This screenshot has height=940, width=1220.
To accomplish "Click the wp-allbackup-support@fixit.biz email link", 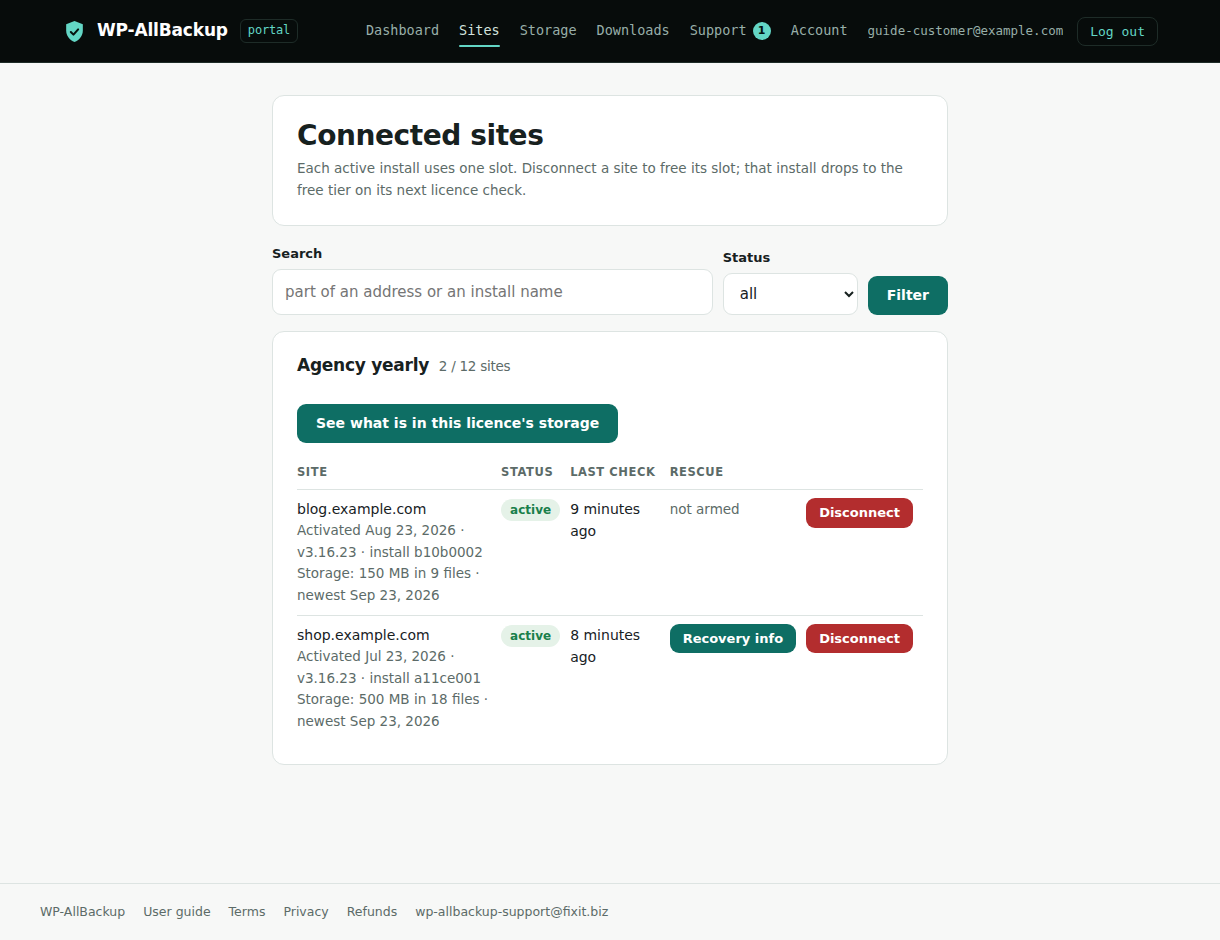I will coord(512,912).
